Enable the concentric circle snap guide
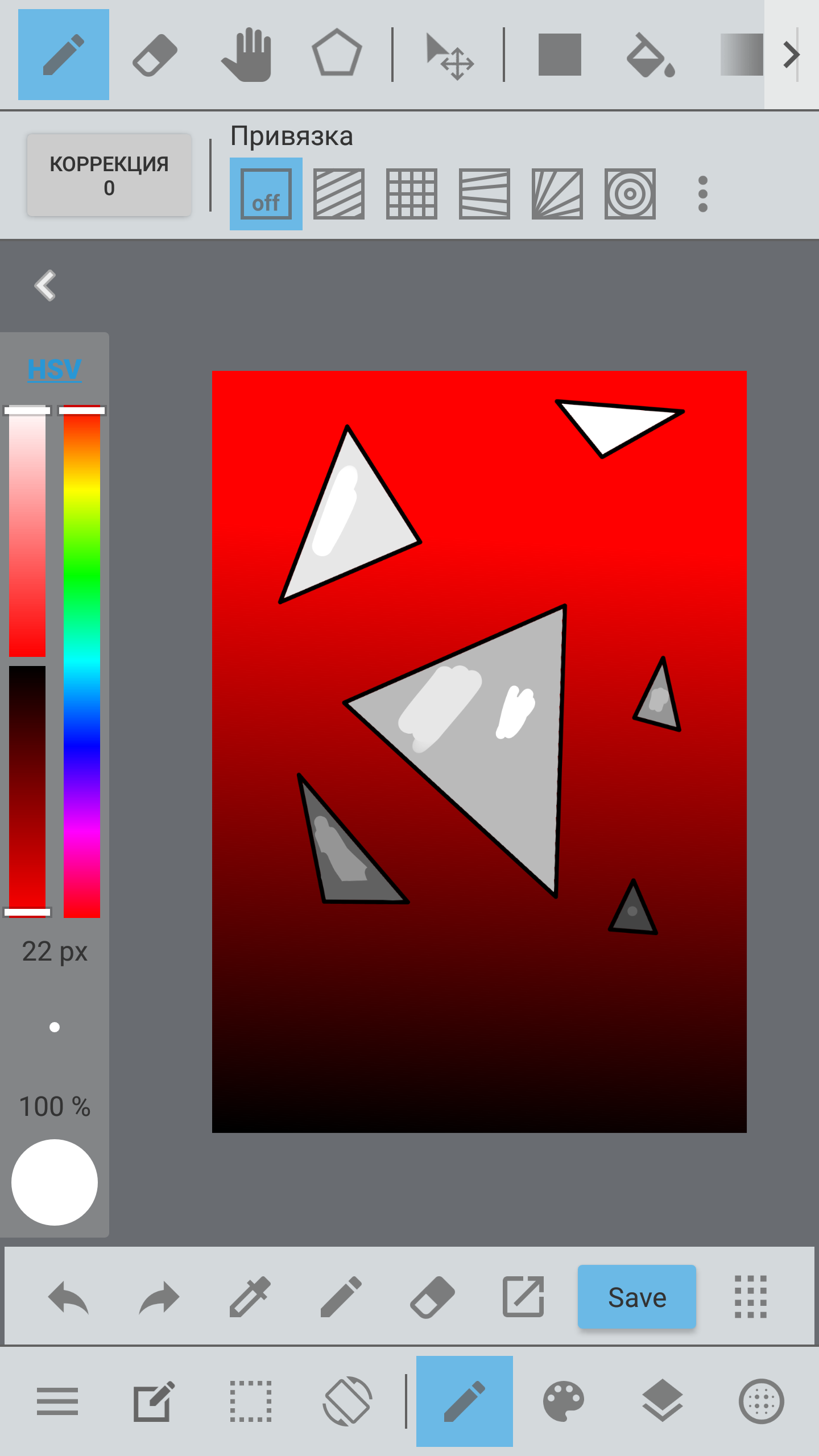This screenshot has height=1456, width=819. (630, 194)
